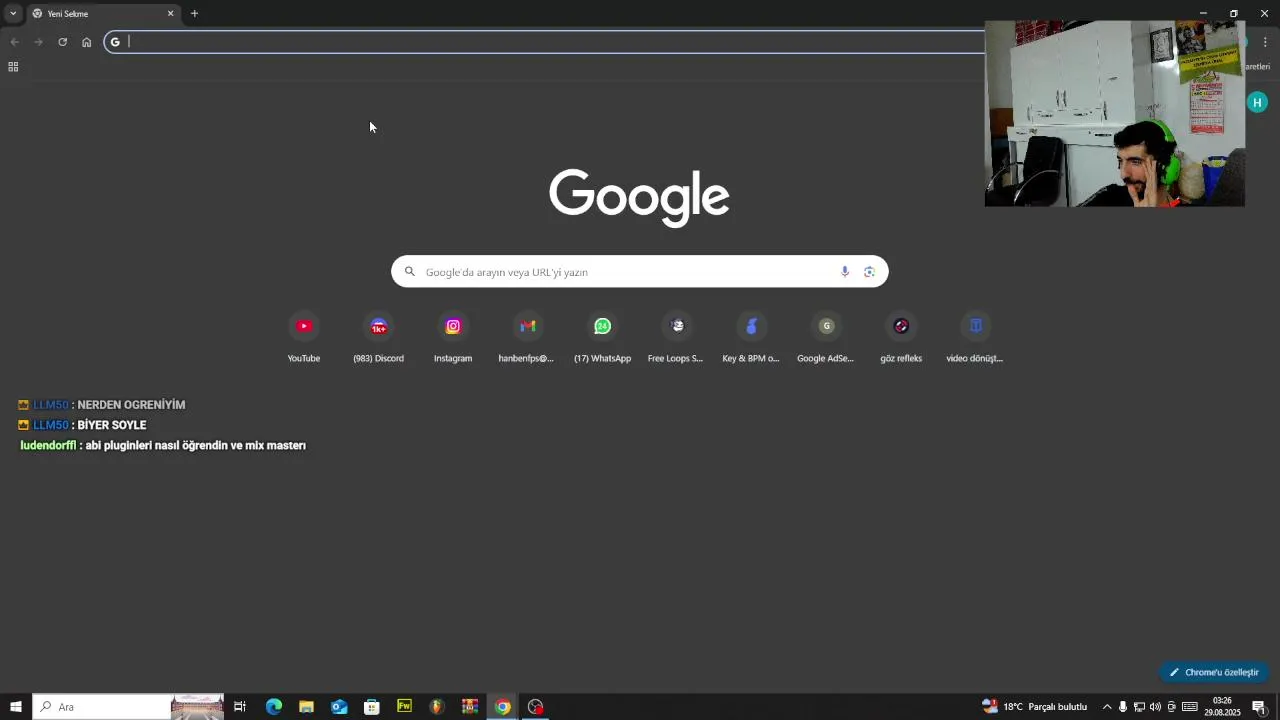Click the chat message NERDEN OGRENİYİM
The height and width of the screenshot is (720, 1280).
click(131, 405)
